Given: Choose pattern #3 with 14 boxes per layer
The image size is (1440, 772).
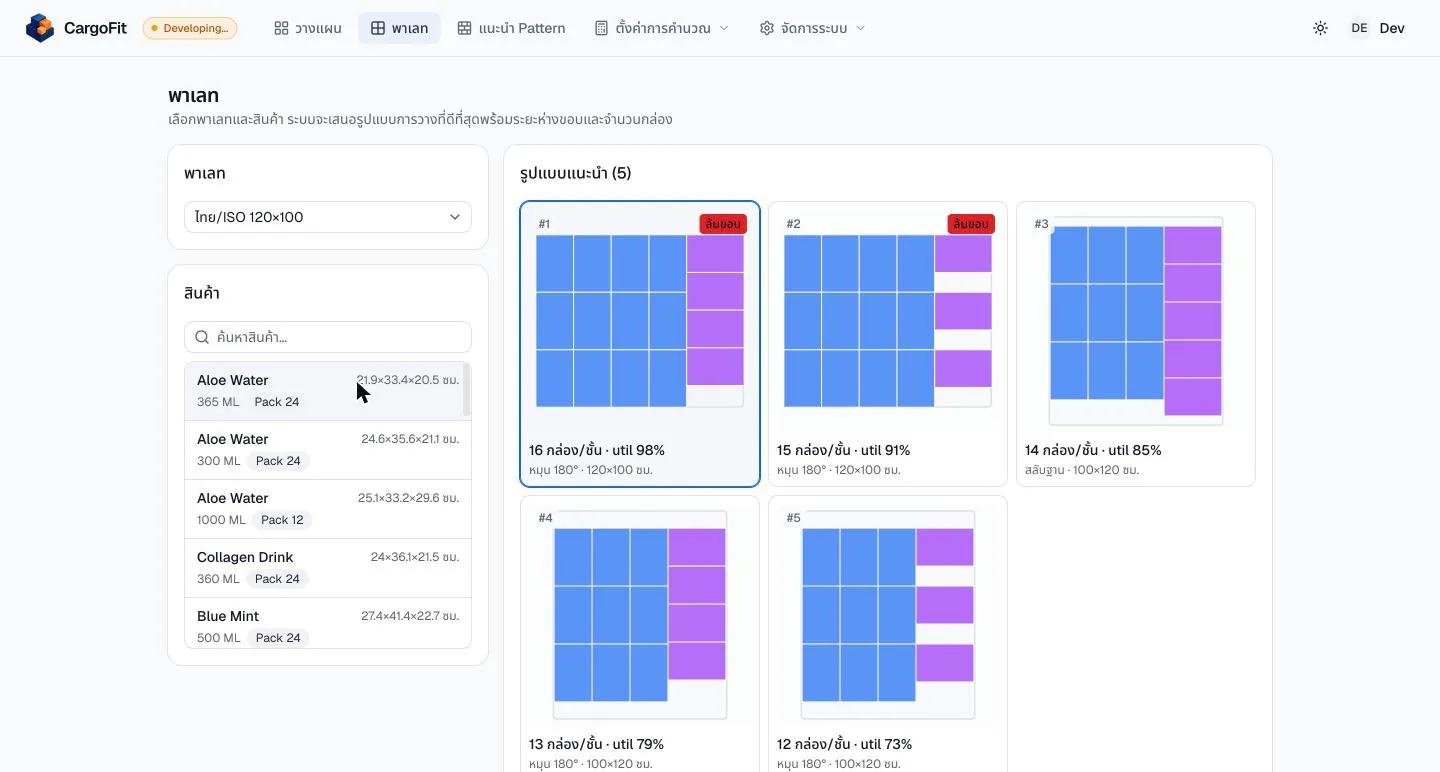Looking at the screenshot, I should pyautogui.click(x=1136, y=344).
